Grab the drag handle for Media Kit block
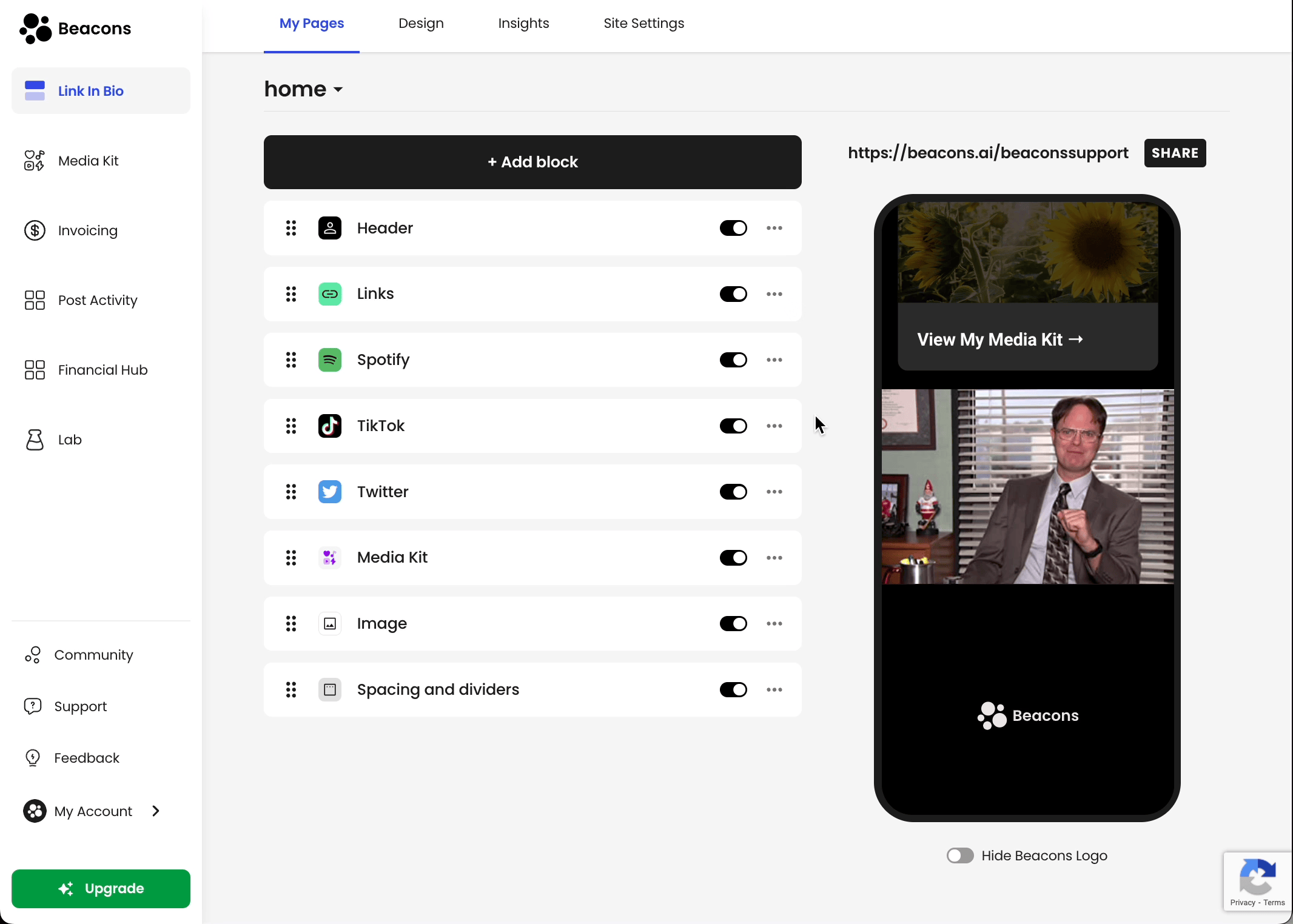Viewport: 1293px width, 924px height. (x=291, y=558)
